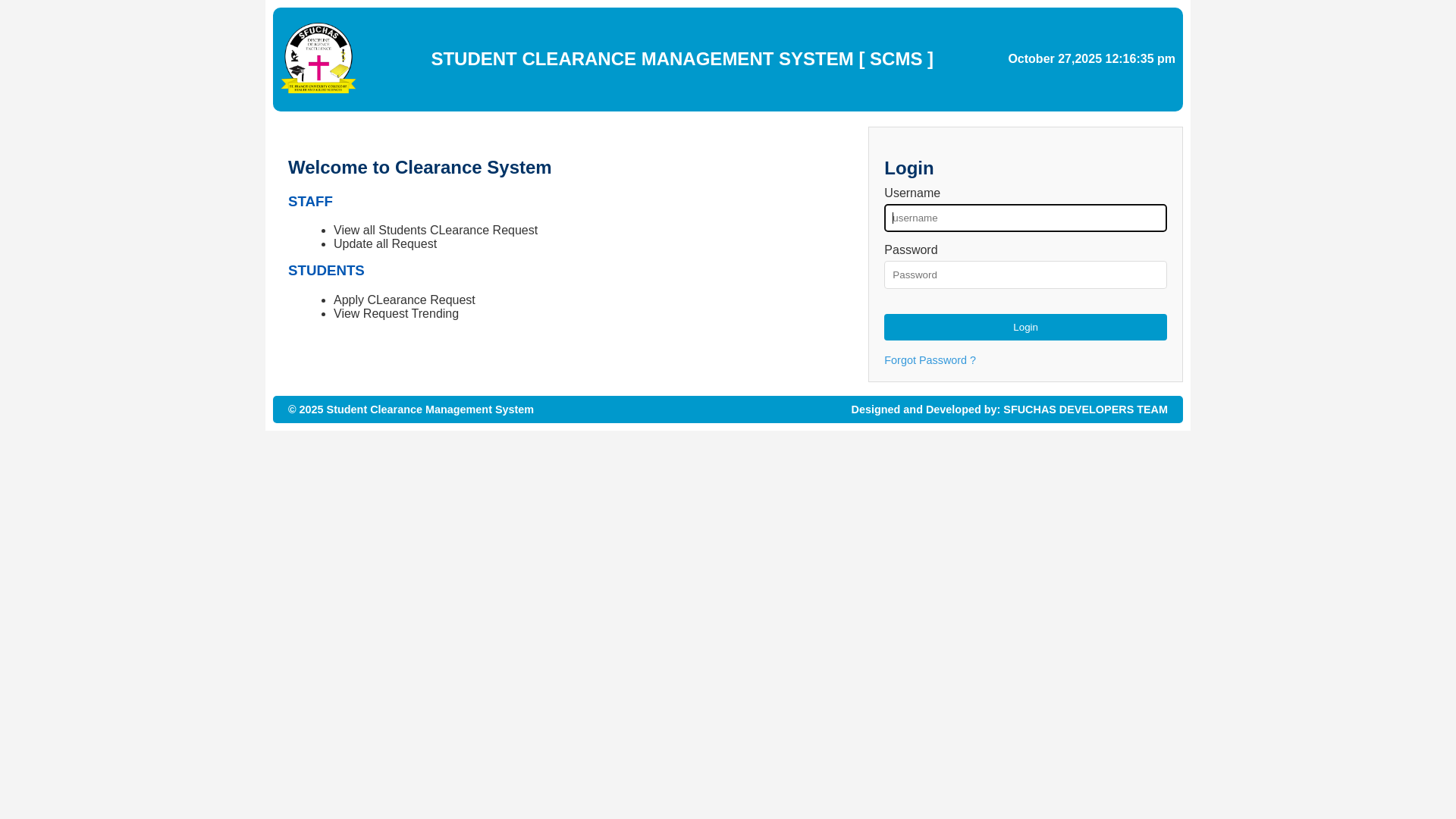The height and width of the screenshot is (819, 1456).
Task: Click the Login panel heading
Action: tap(908, 168)
